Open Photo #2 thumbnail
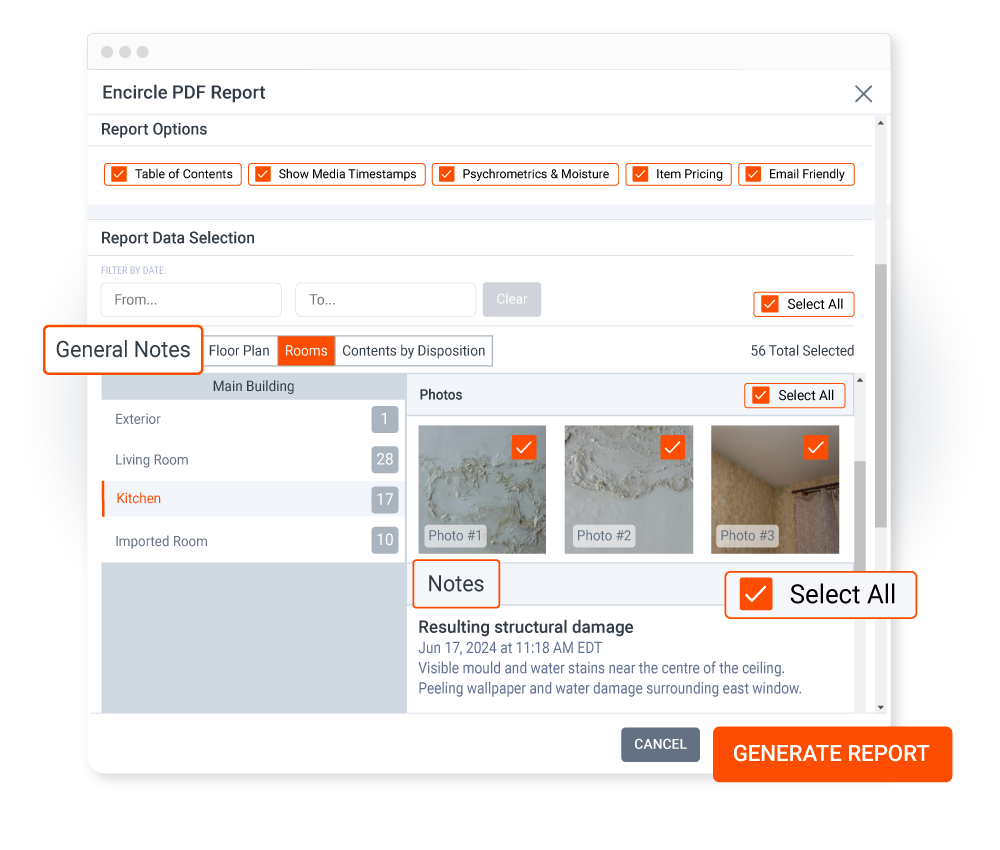The image size is (1000, 850). (x=629, y=490)
